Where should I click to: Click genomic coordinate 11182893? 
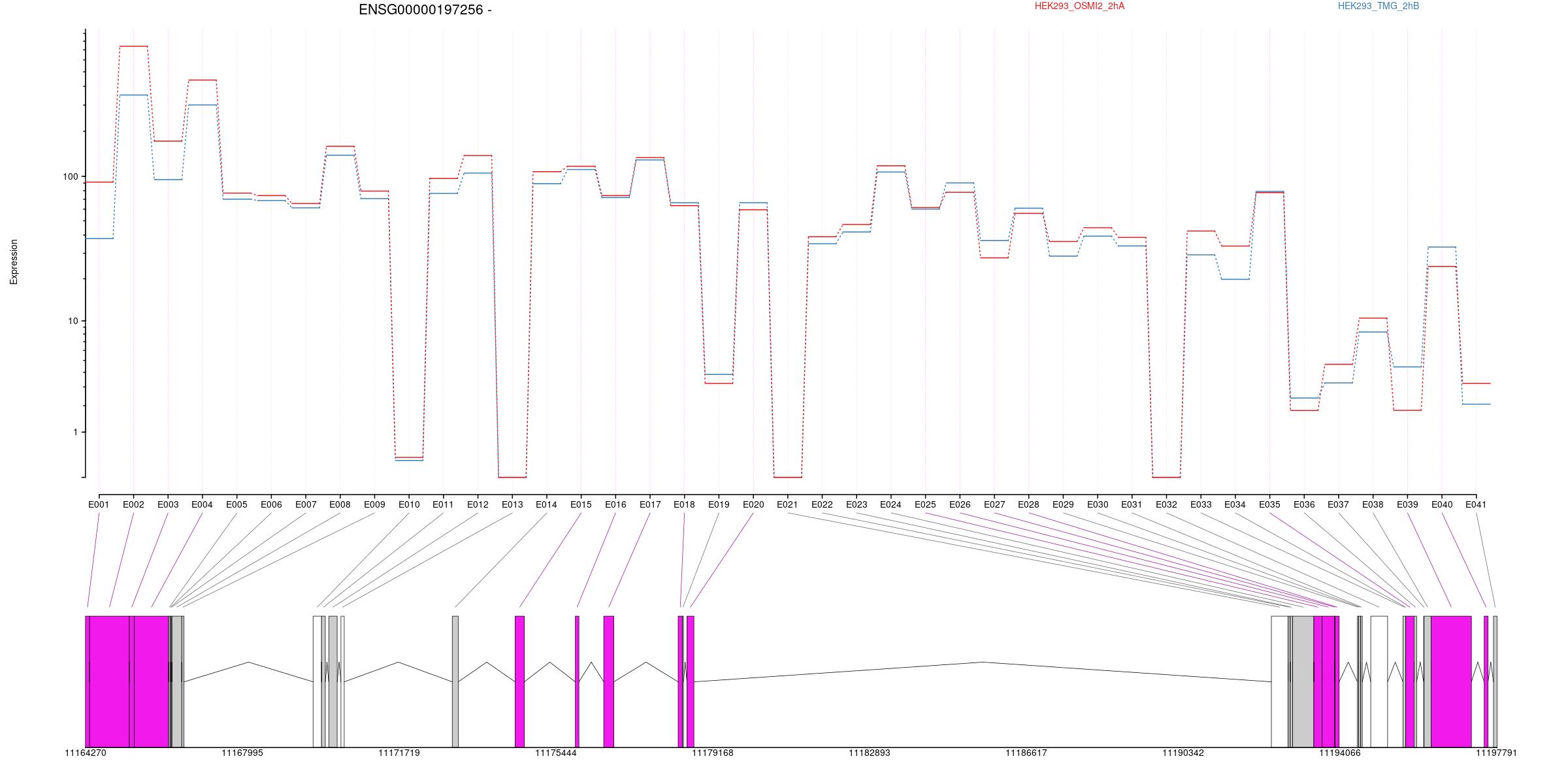870,753
